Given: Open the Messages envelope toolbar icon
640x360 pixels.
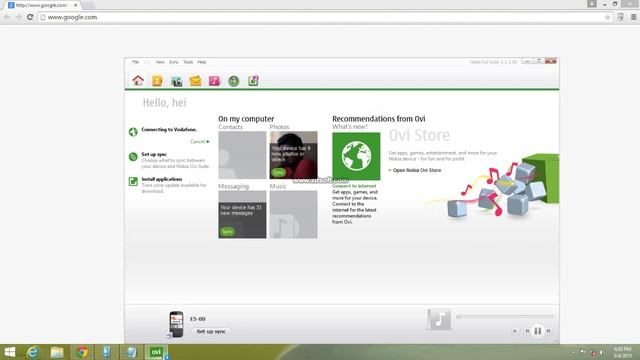Looking at the screenshot, I should [195, 81].
